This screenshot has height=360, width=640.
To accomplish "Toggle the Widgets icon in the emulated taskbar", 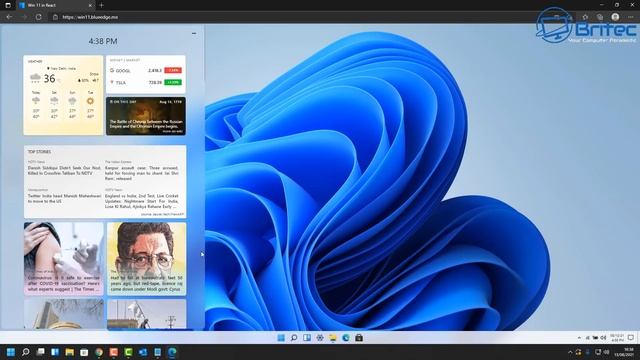I will (307, 338).
